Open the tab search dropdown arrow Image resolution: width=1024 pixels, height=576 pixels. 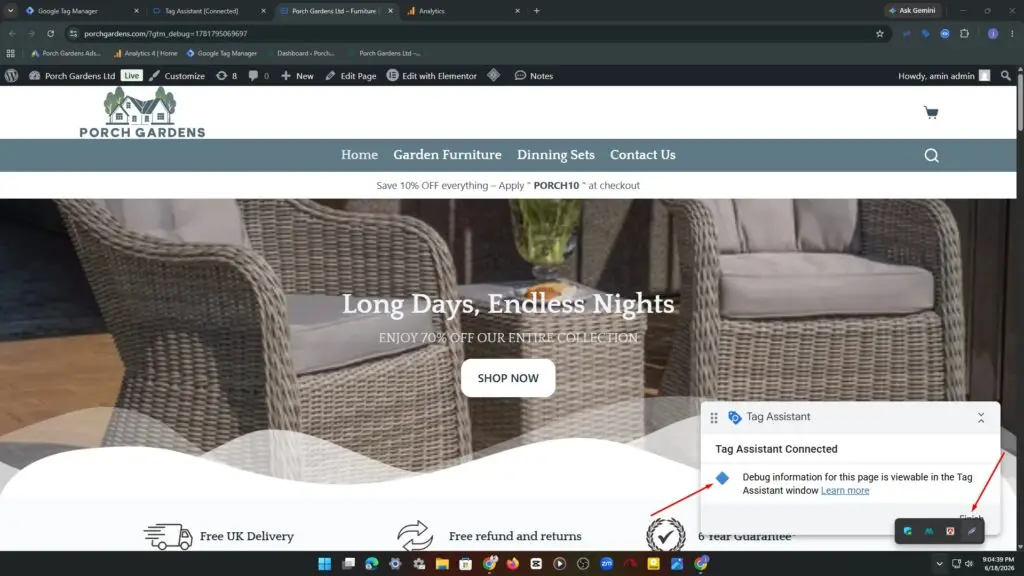tap(10, 10)
